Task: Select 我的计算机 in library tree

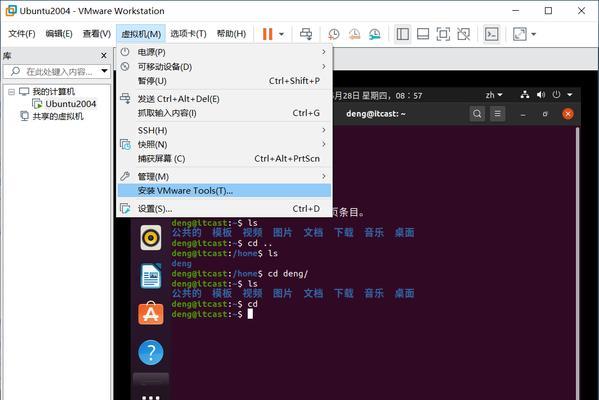Action: point(53,92)
